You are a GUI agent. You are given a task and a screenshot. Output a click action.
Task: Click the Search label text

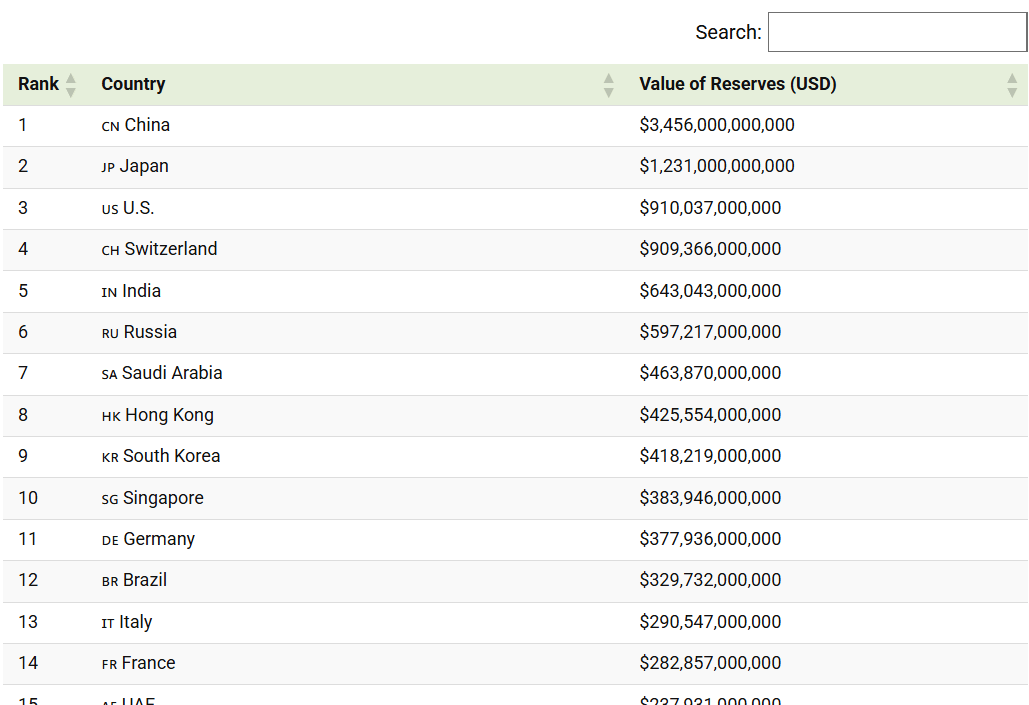728,32
